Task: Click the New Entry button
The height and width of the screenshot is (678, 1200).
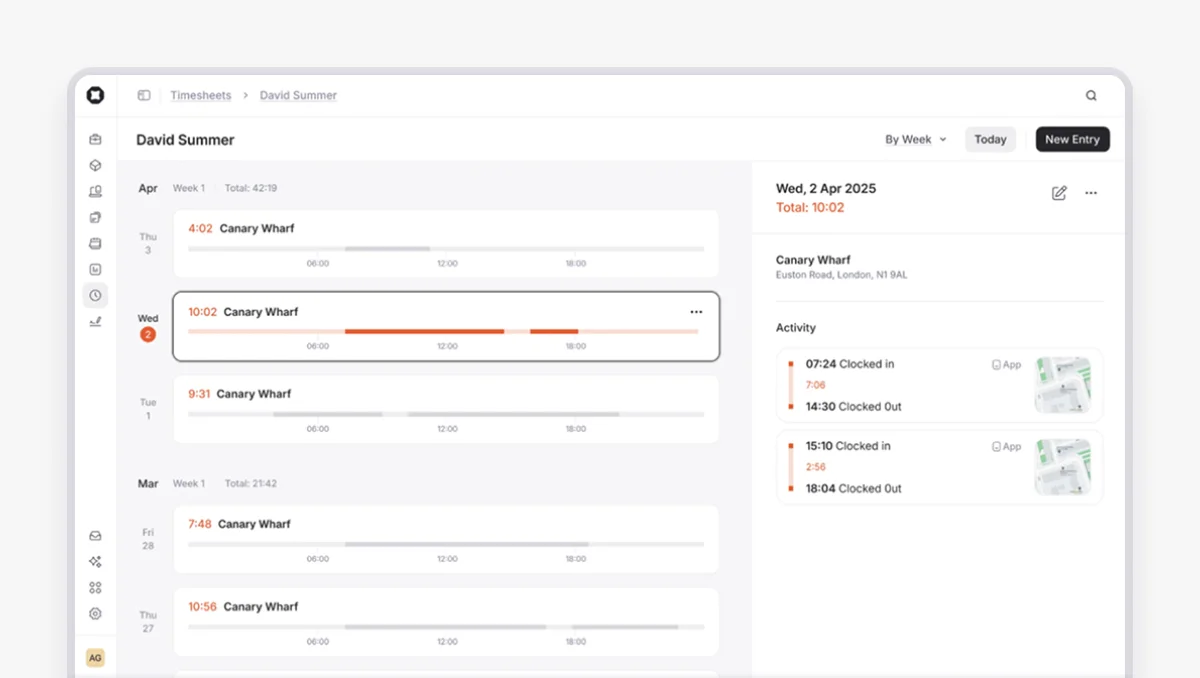Action: click(x=1072, y=140)
